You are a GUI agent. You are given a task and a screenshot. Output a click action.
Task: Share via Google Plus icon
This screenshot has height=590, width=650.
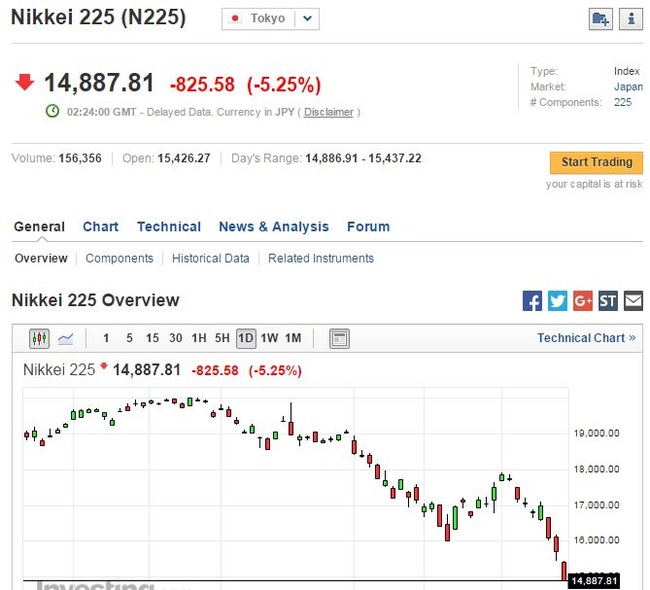(x=583, y=300)
